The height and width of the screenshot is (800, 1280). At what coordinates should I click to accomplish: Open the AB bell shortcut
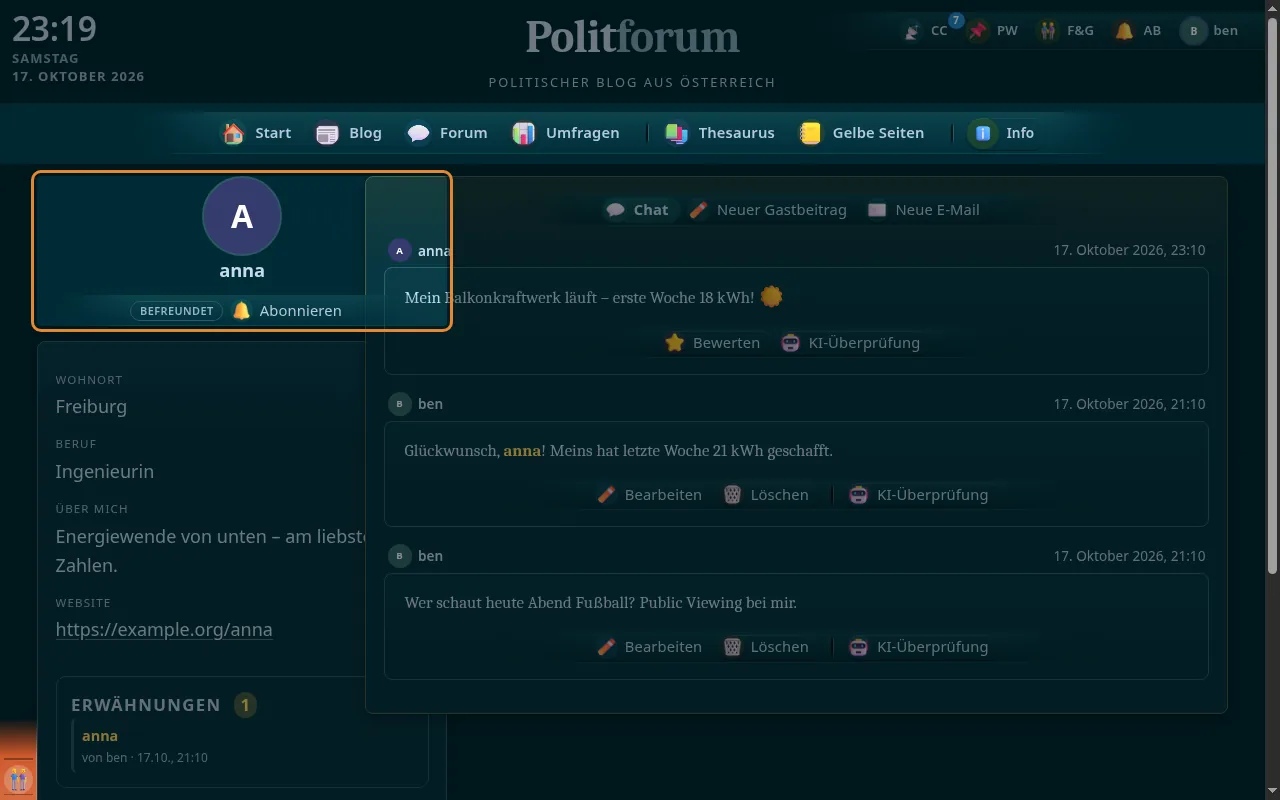[1138, 30]
